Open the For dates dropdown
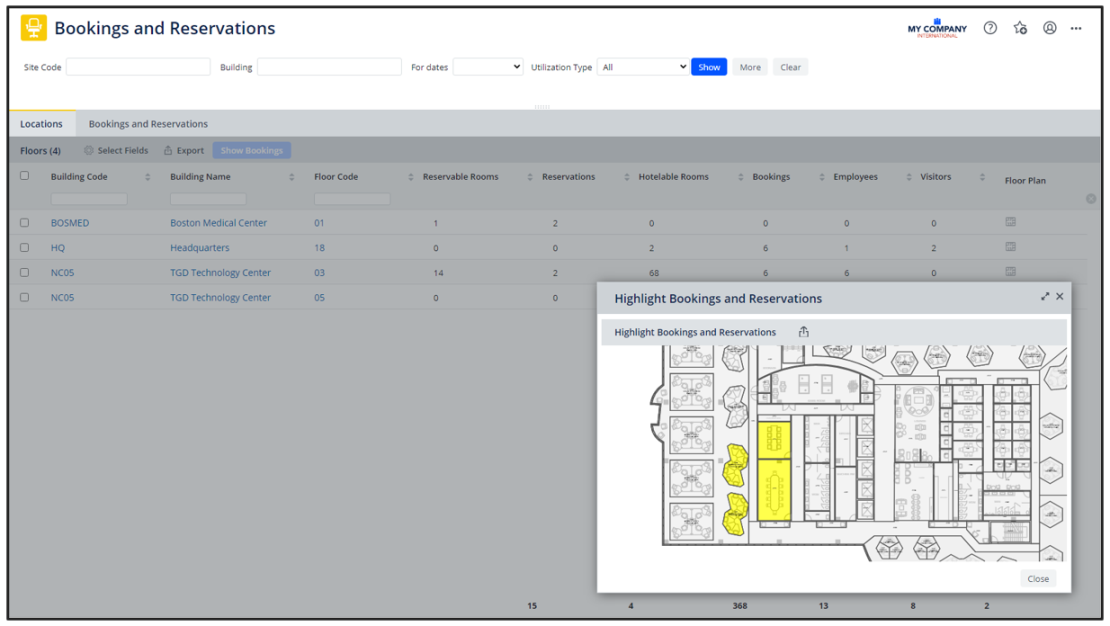This screenshot has height=626, width=1110. [488, 67]
